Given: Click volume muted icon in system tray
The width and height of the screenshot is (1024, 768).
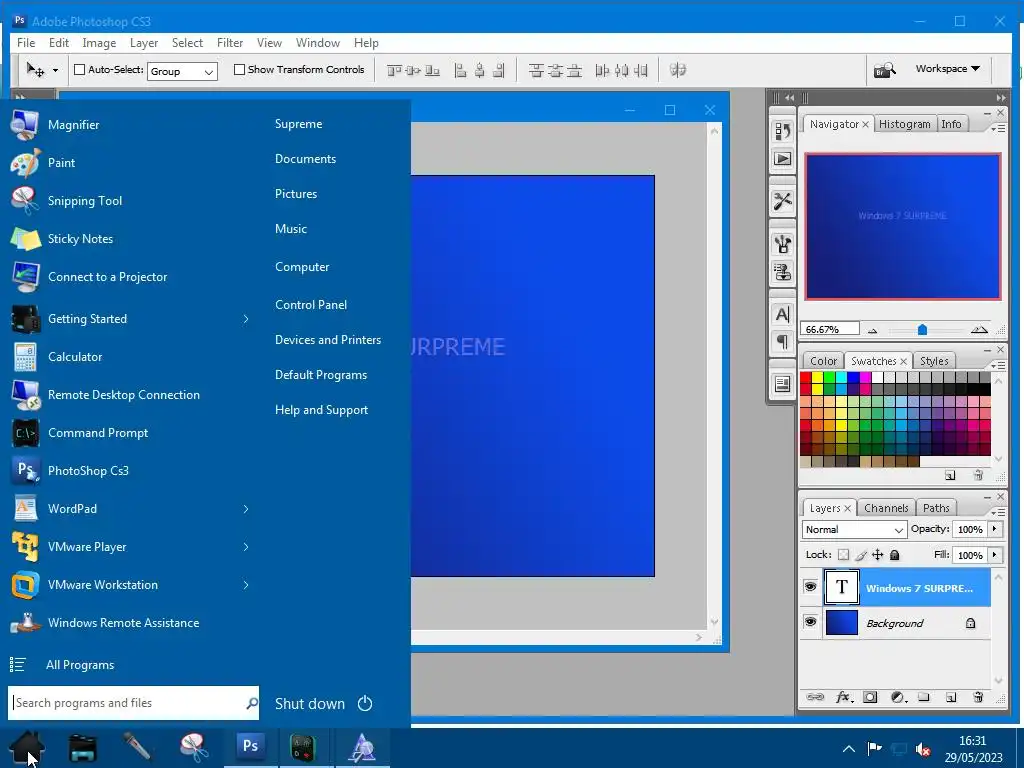Looking at the screenshot, I should tap(923, 749).
